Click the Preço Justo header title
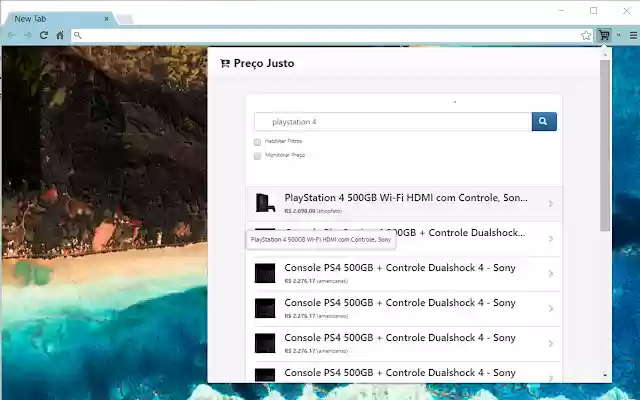This screenshot has height=400, width=640. pyautogui.click(x=264, y=63)
